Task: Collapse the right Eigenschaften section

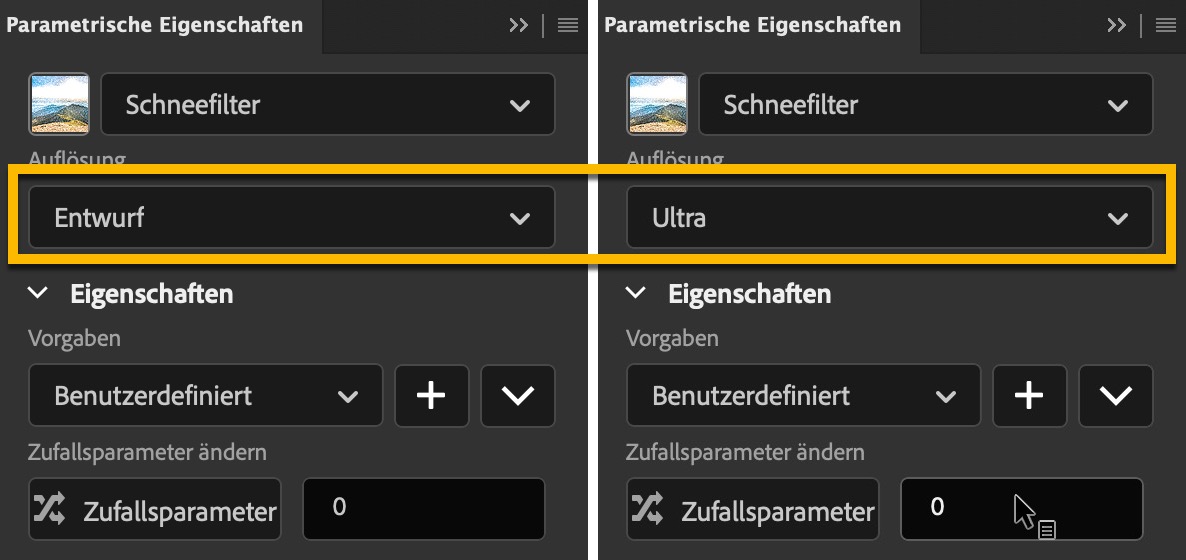Action: (636, 294)
